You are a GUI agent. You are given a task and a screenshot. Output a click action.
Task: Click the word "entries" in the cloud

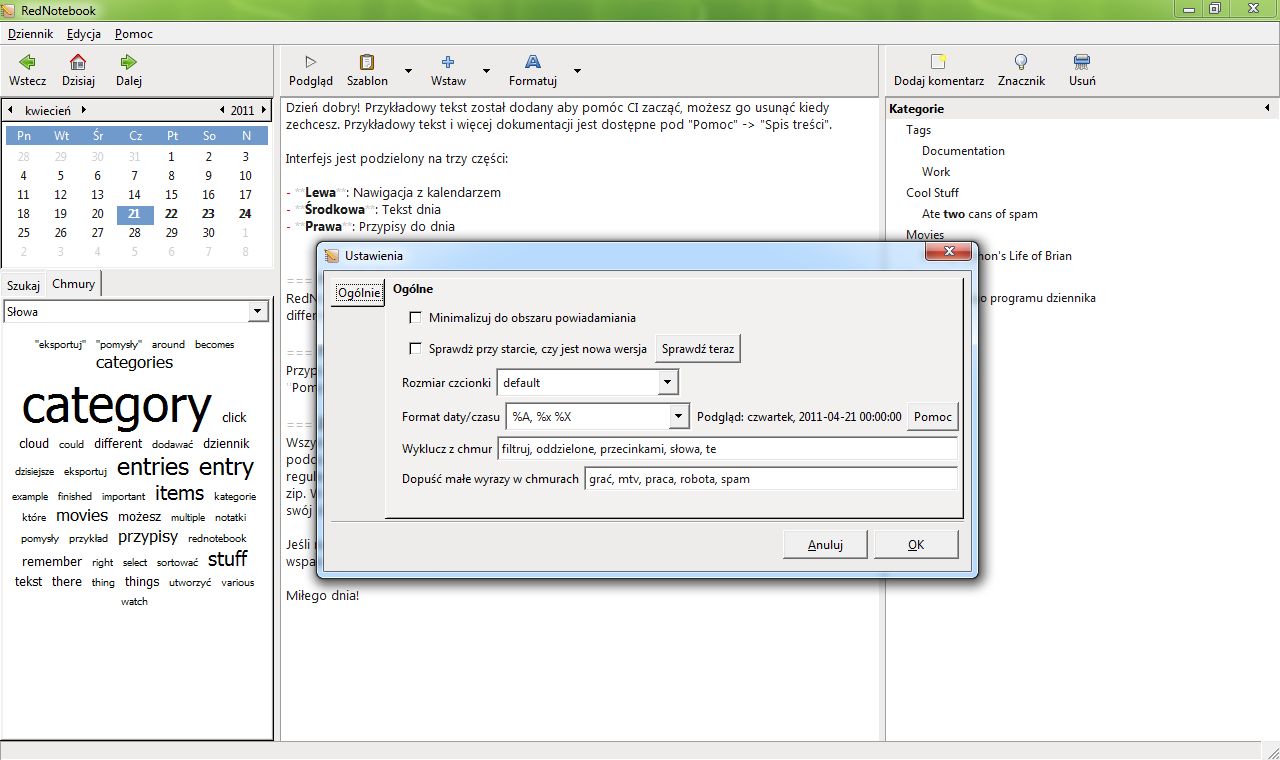(153, 467)
